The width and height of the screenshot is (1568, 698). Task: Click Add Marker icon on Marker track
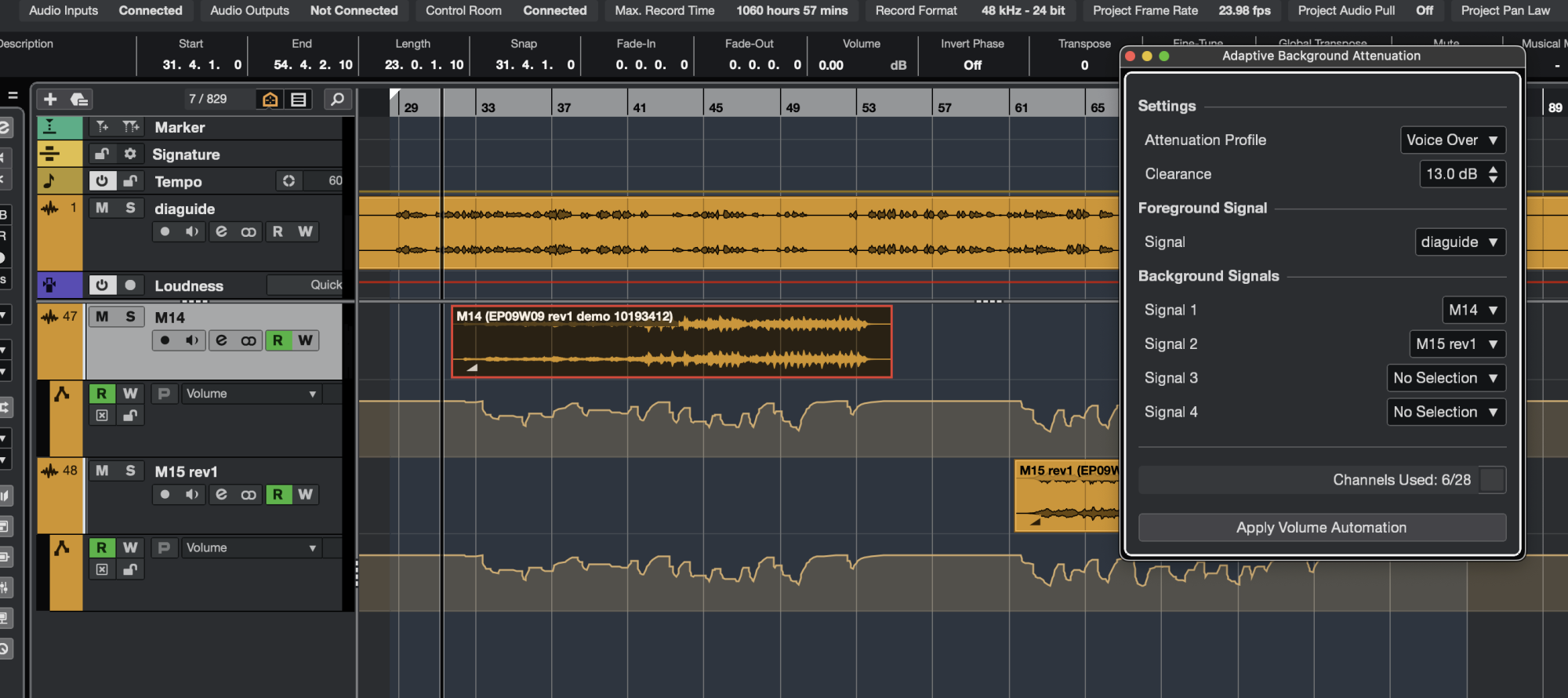click(102, 127)
